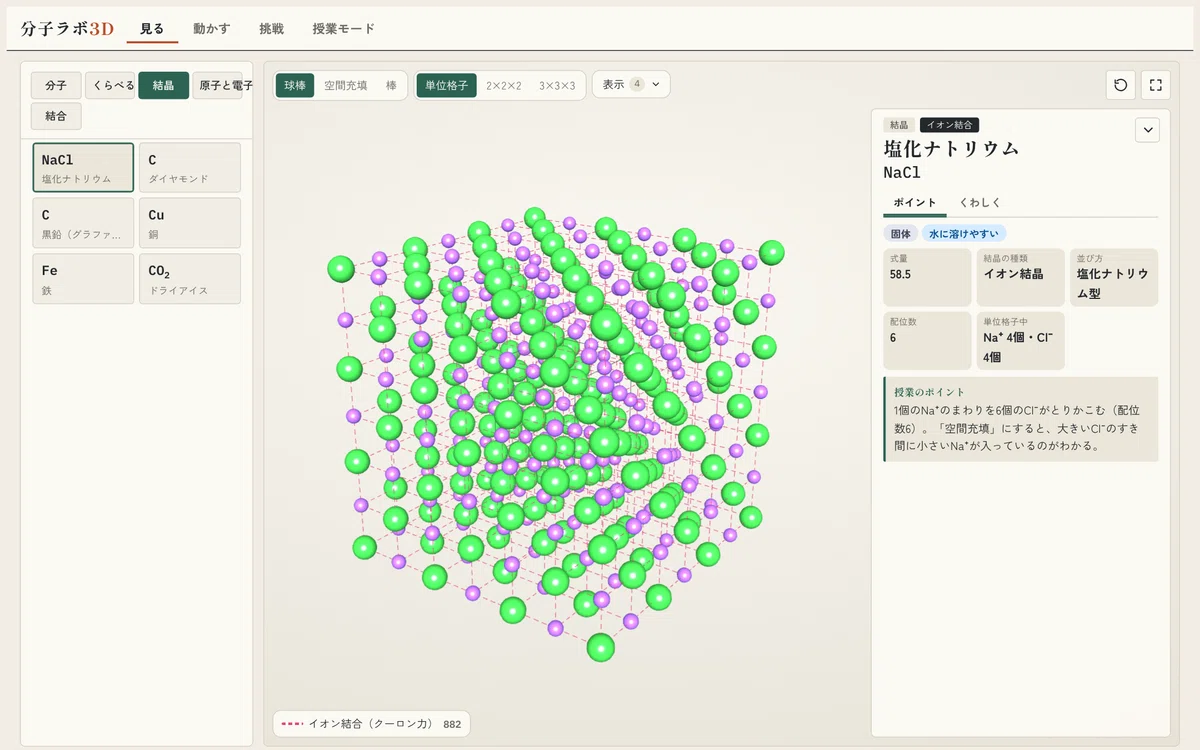The height and width of the screenshot is (750, 1200).
Task: Set display style to 空間充填
Action: click(x=345, y=86)
